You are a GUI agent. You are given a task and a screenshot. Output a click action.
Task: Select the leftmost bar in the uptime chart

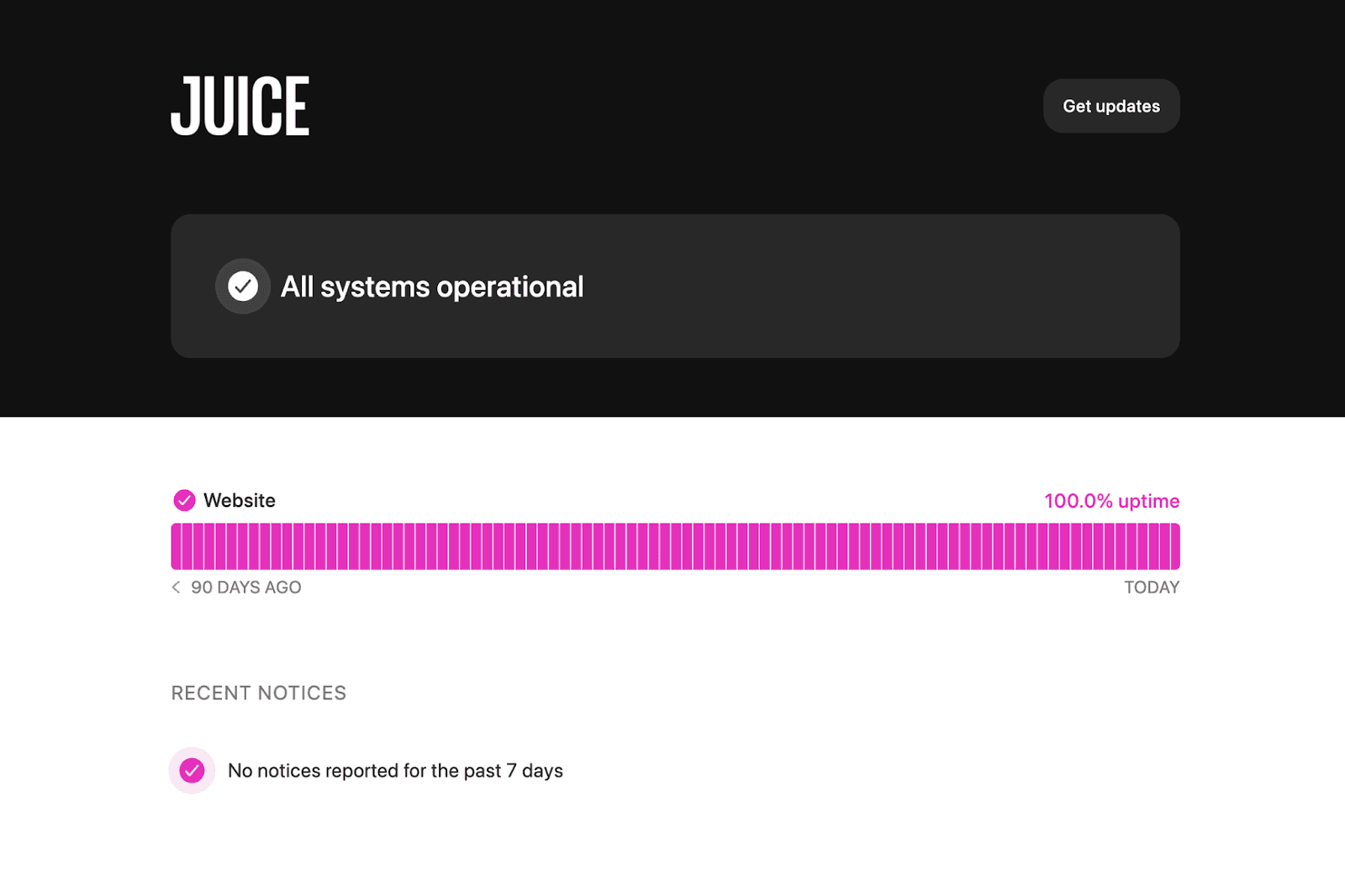[x=177, y=546]
